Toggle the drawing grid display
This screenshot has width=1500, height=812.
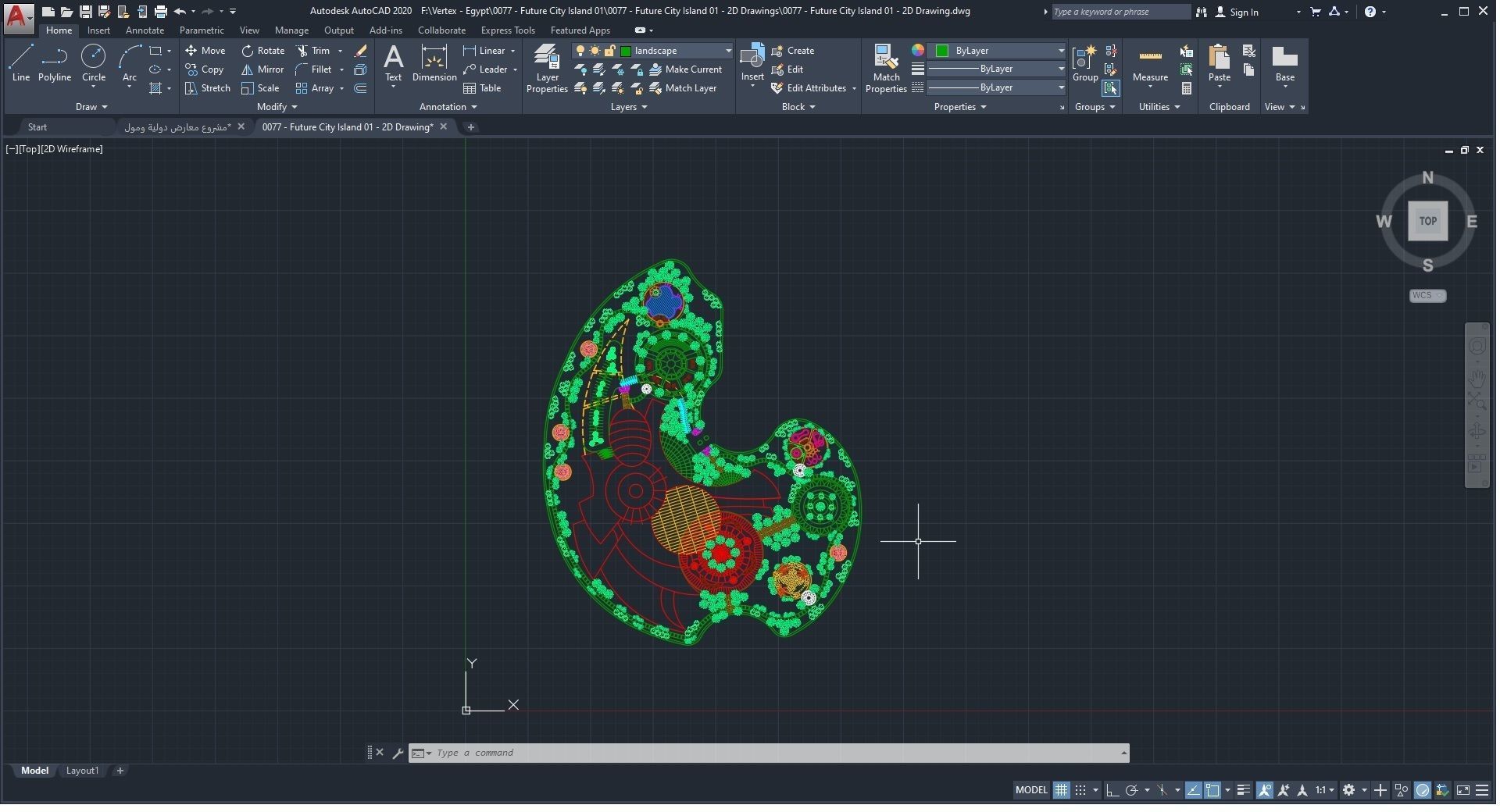[x=1061, y=790]
